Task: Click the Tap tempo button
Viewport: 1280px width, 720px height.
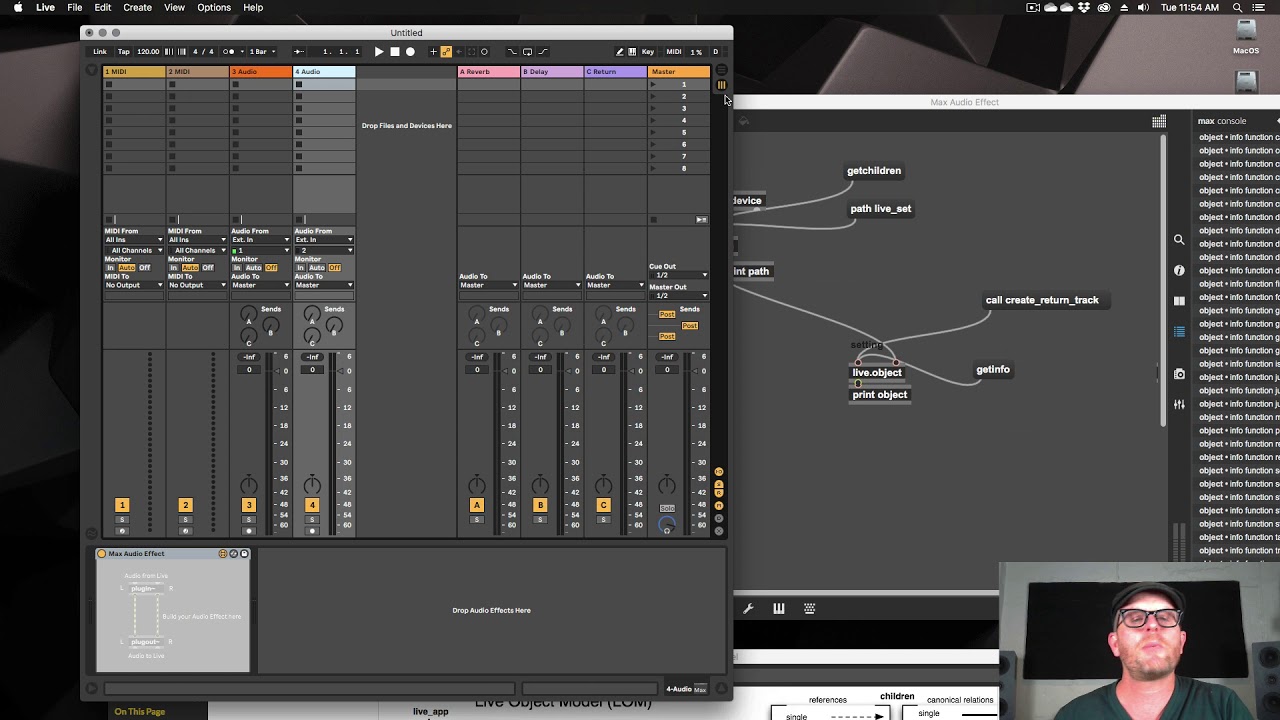Action: [x=123, y=51]
